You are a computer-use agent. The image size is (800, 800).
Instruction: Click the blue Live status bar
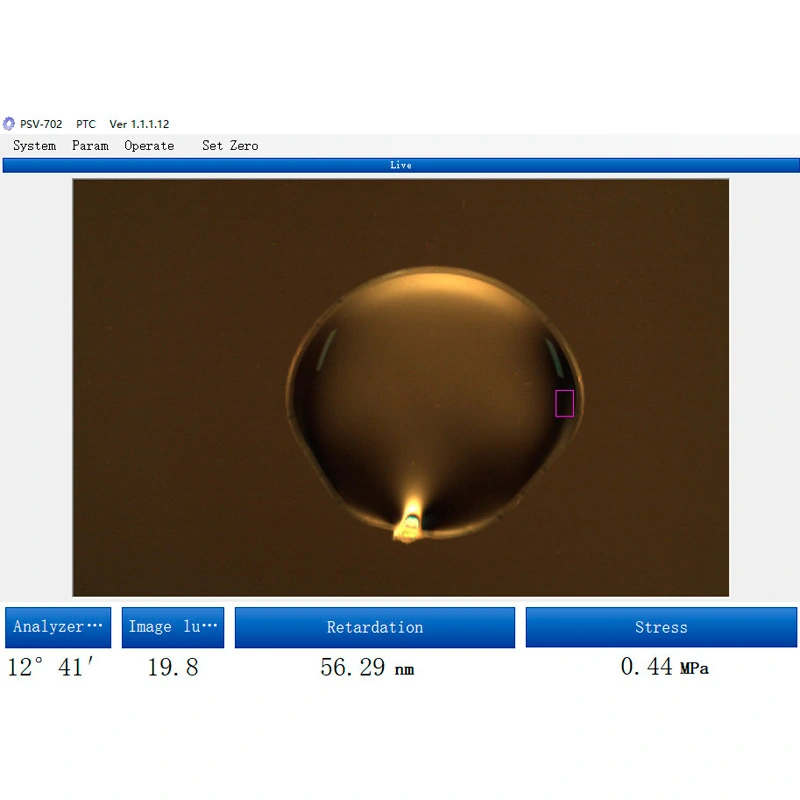400,165
